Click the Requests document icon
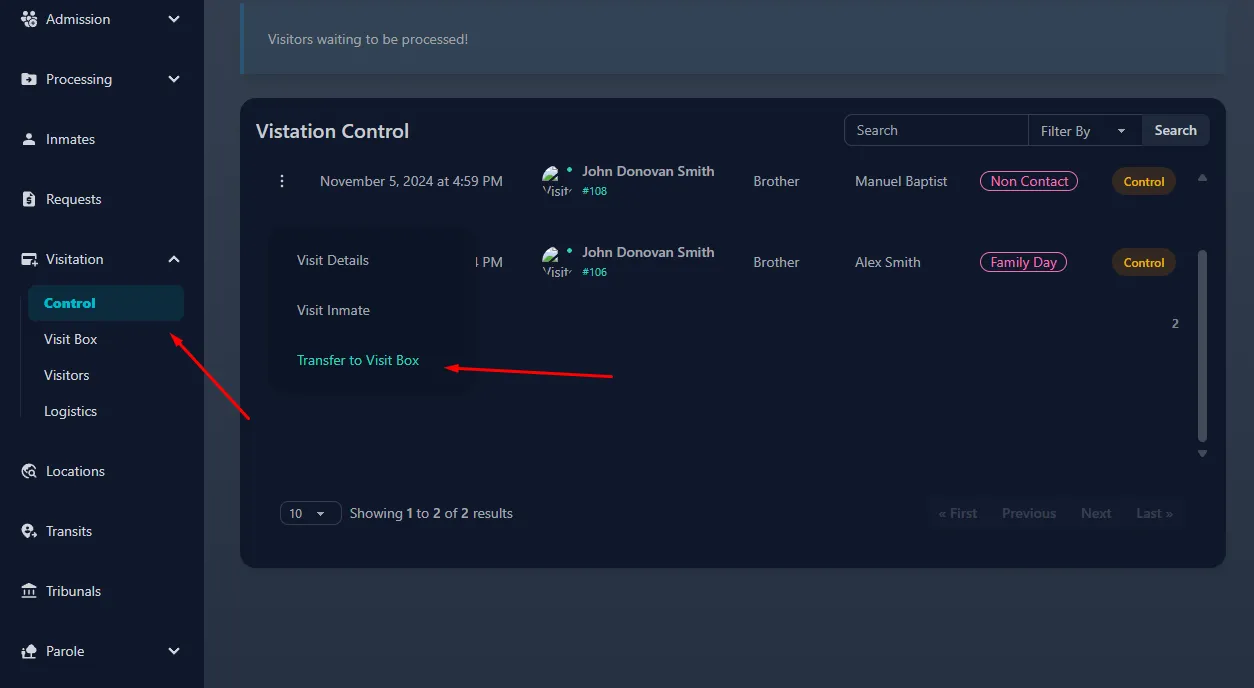 click(29, 199)
